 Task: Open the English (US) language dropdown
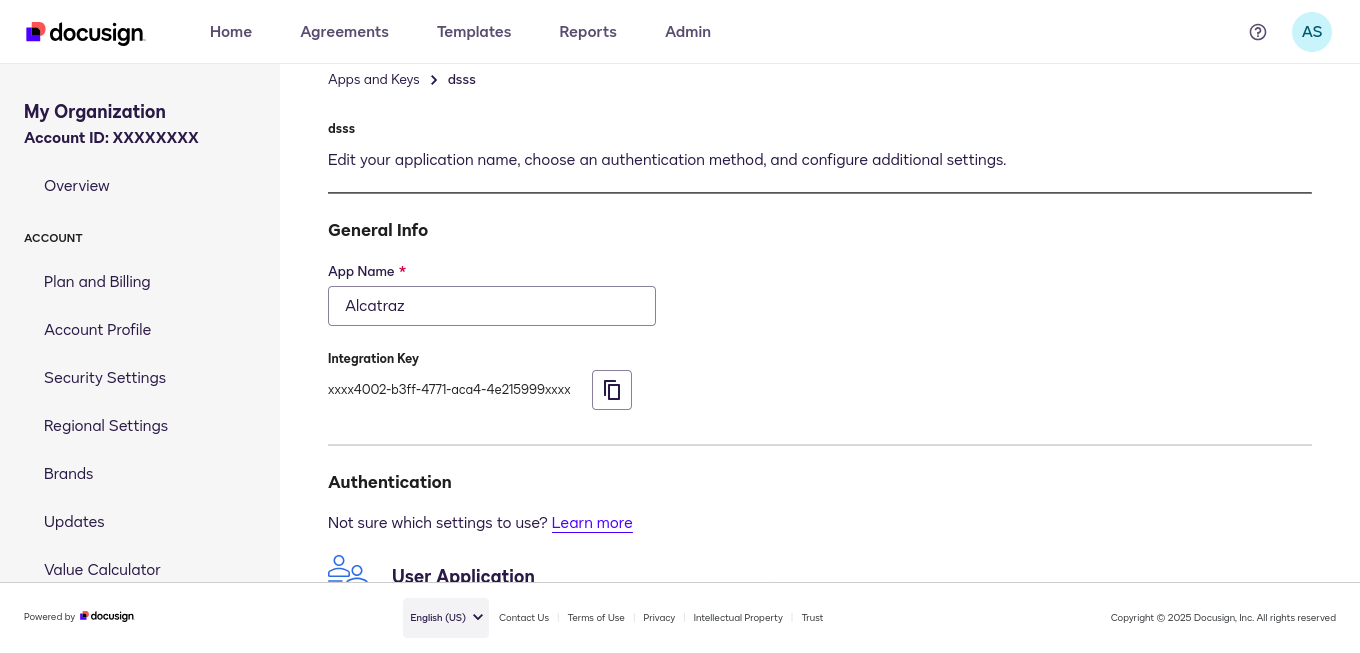point(445,617)
